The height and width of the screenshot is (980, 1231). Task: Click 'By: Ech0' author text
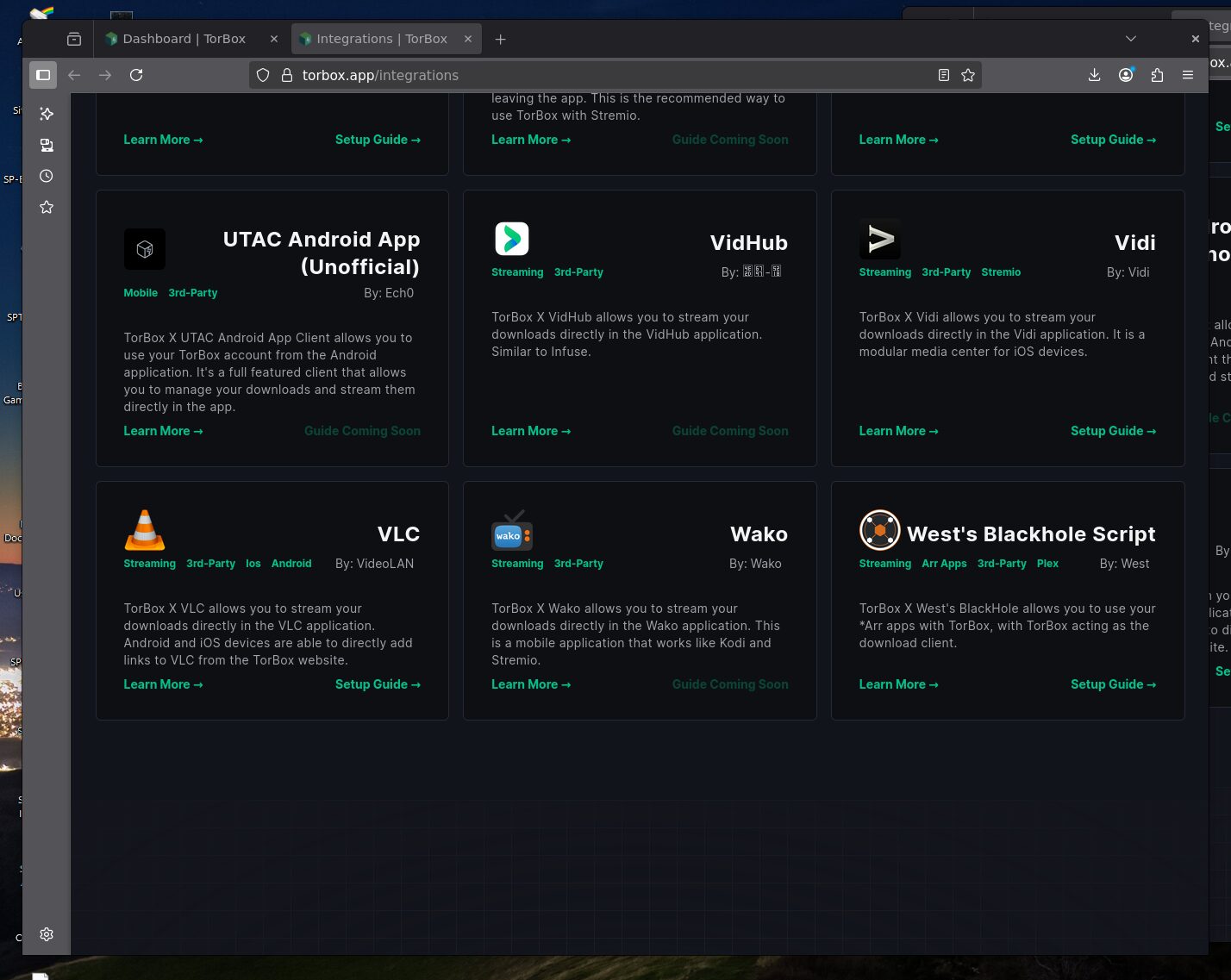tap(389, 293)
